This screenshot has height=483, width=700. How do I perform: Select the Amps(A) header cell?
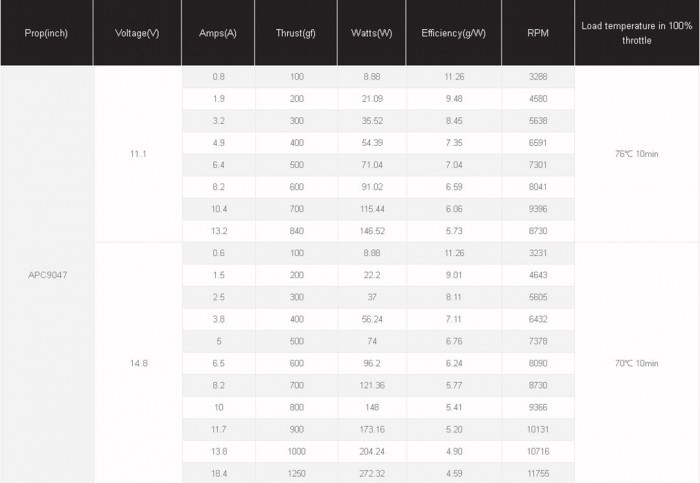(x=218, y=33)
